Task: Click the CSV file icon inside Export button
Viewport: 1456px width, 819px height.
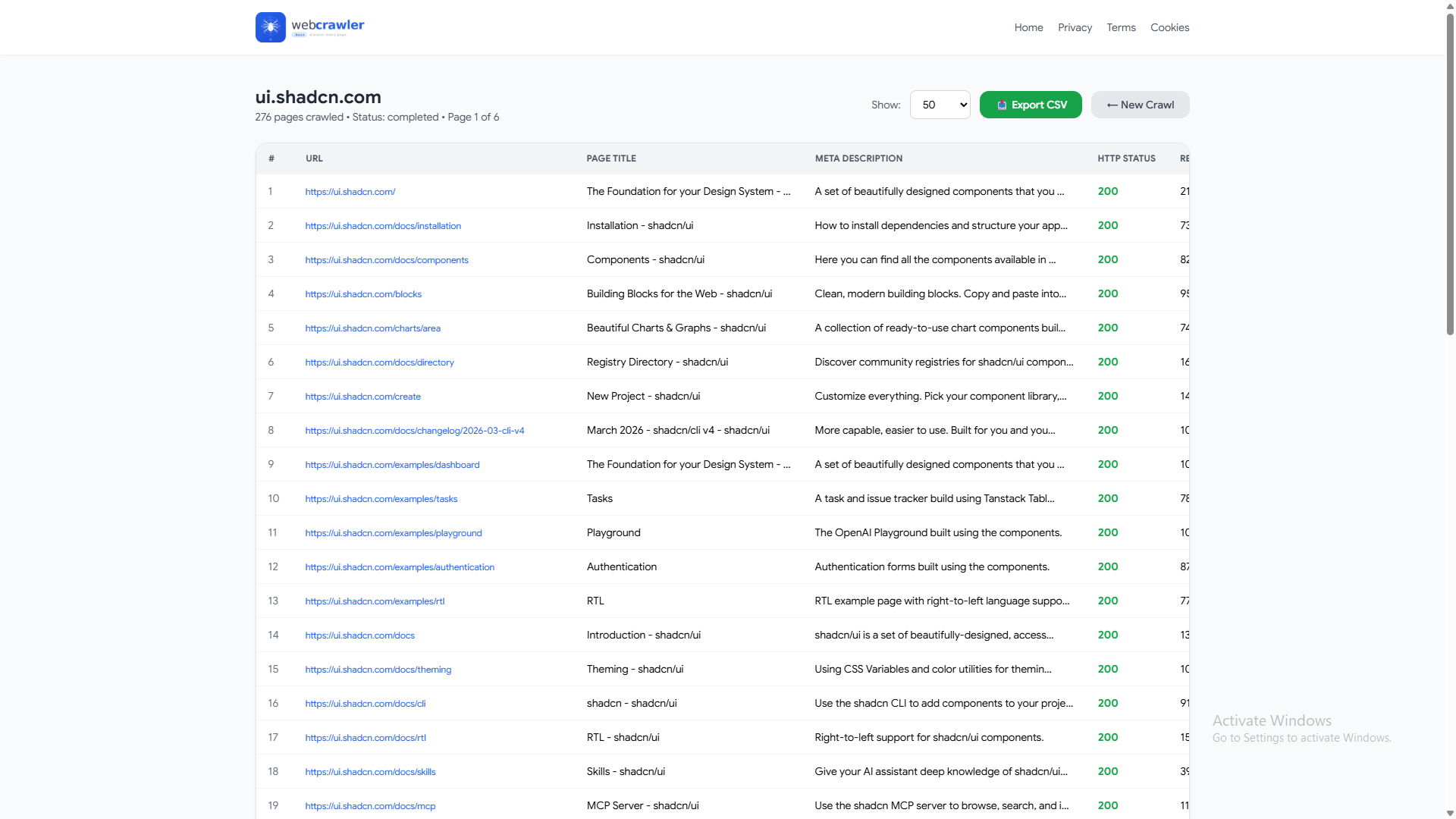Action: tap(1002, 105)
